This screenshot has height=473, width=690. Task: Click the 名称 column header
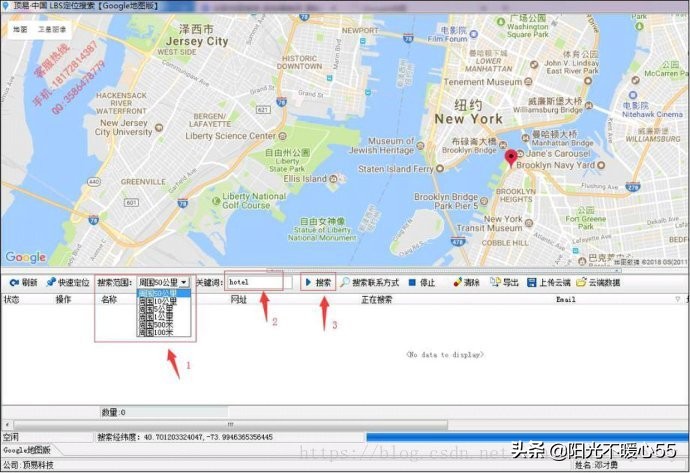109,300
